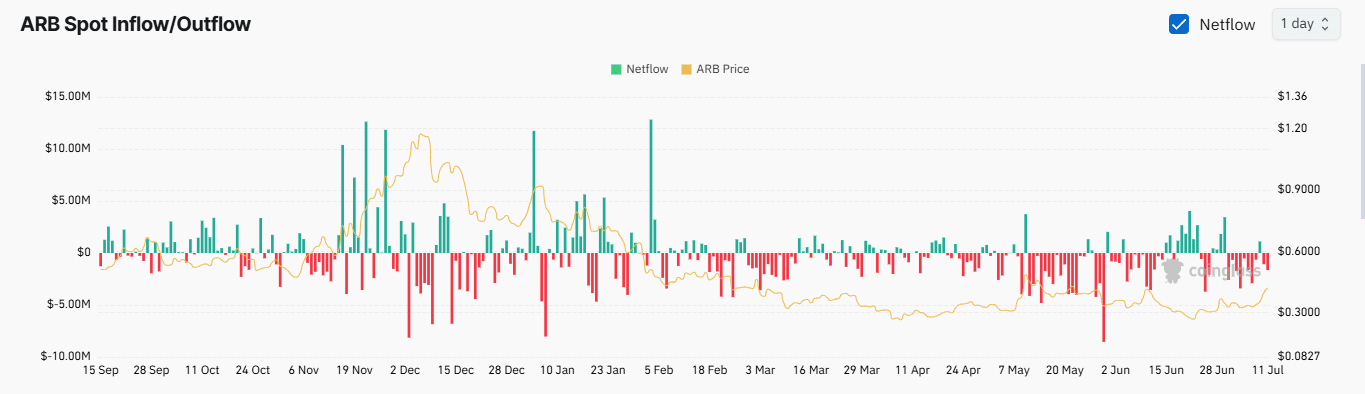Click the 16 Mar date label

(x=811, y=370)
